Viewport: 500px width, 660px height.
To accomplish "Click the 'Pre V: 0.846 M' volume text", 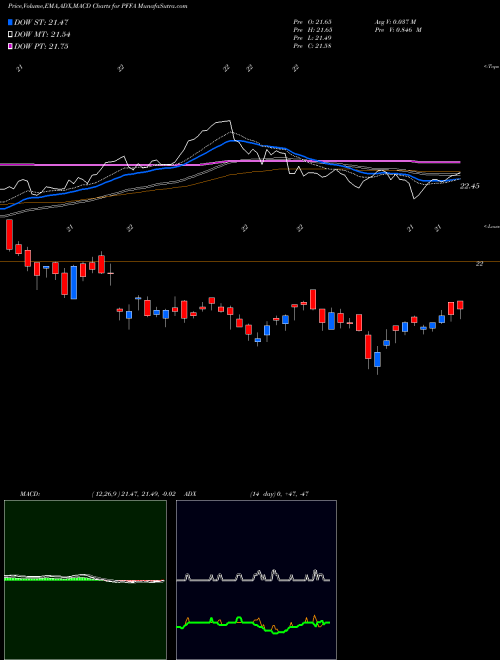I will (x=398, y=30).
